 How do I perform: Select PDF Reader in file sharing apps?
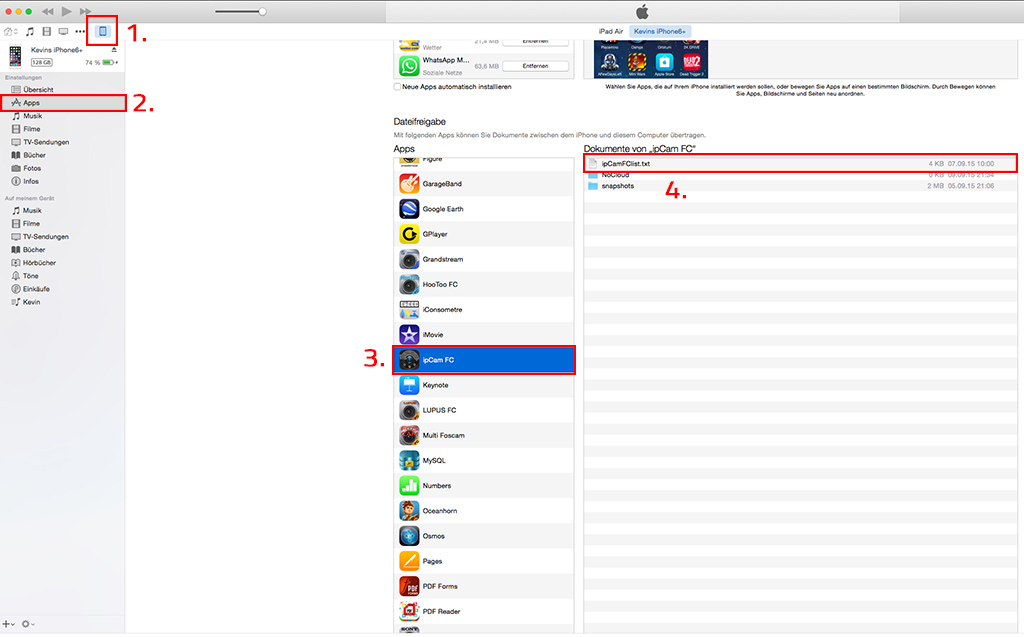click(x=484, y=612)
